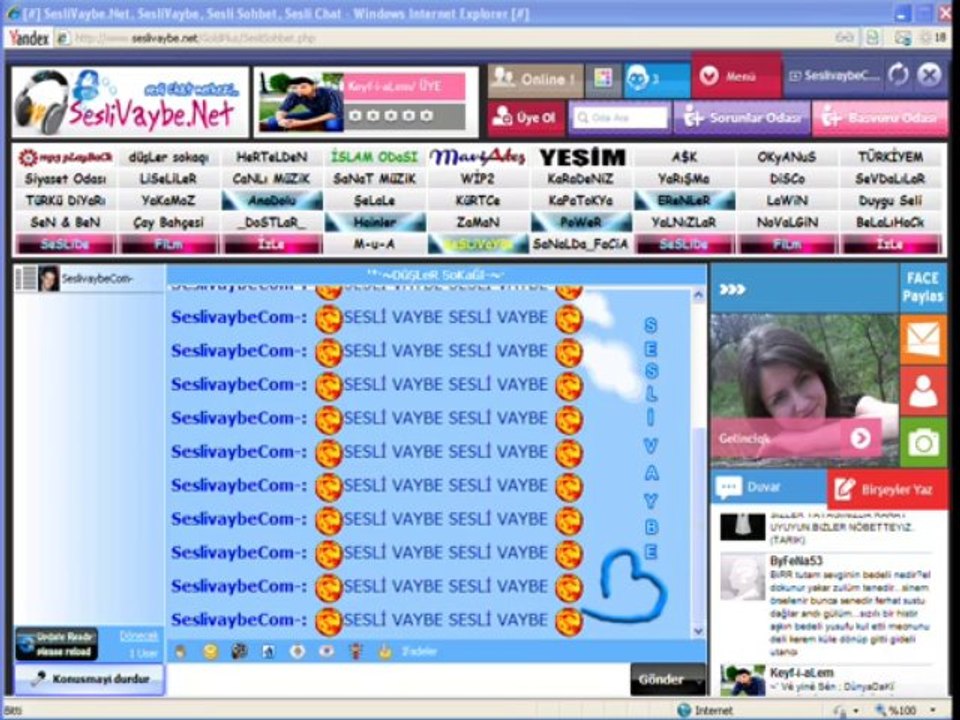The width and height of the screenshot is (960, 720).
Task: Open the YESİM room
Action: point(582,157)
